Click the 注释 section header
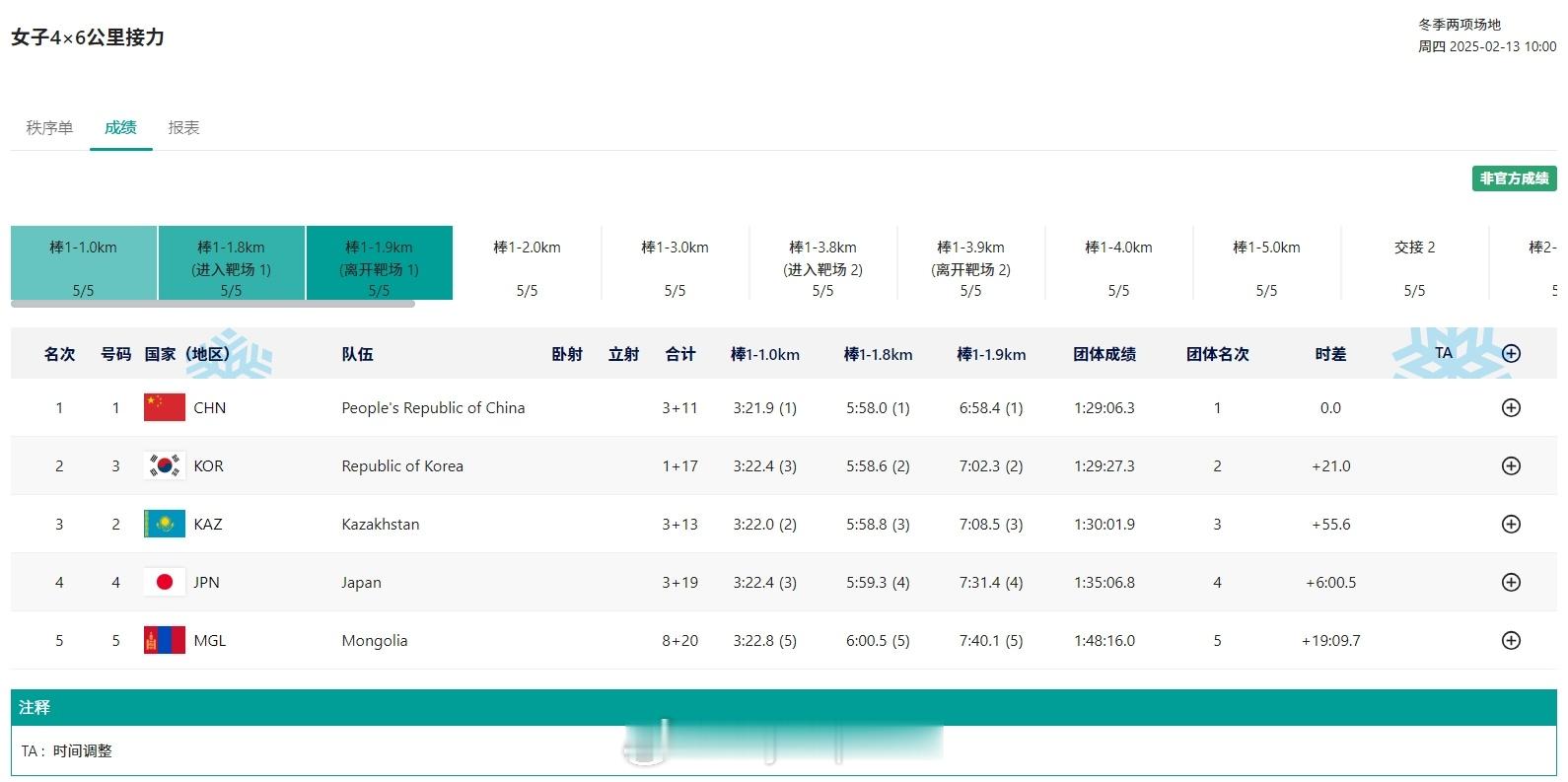Image resolution: width=1568 pixels, height=782 pixels. 784,707
